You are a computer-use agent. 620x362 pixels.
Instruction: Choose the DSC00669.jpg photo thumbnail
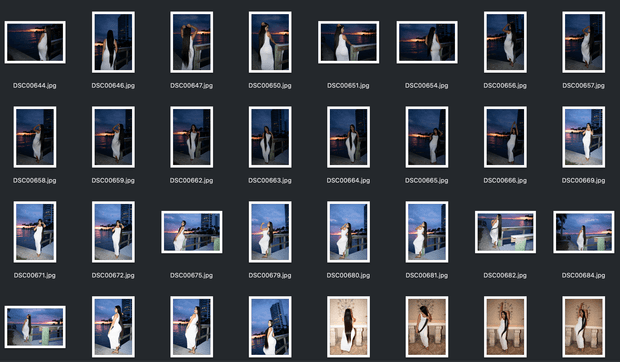[x=584, y=137]
